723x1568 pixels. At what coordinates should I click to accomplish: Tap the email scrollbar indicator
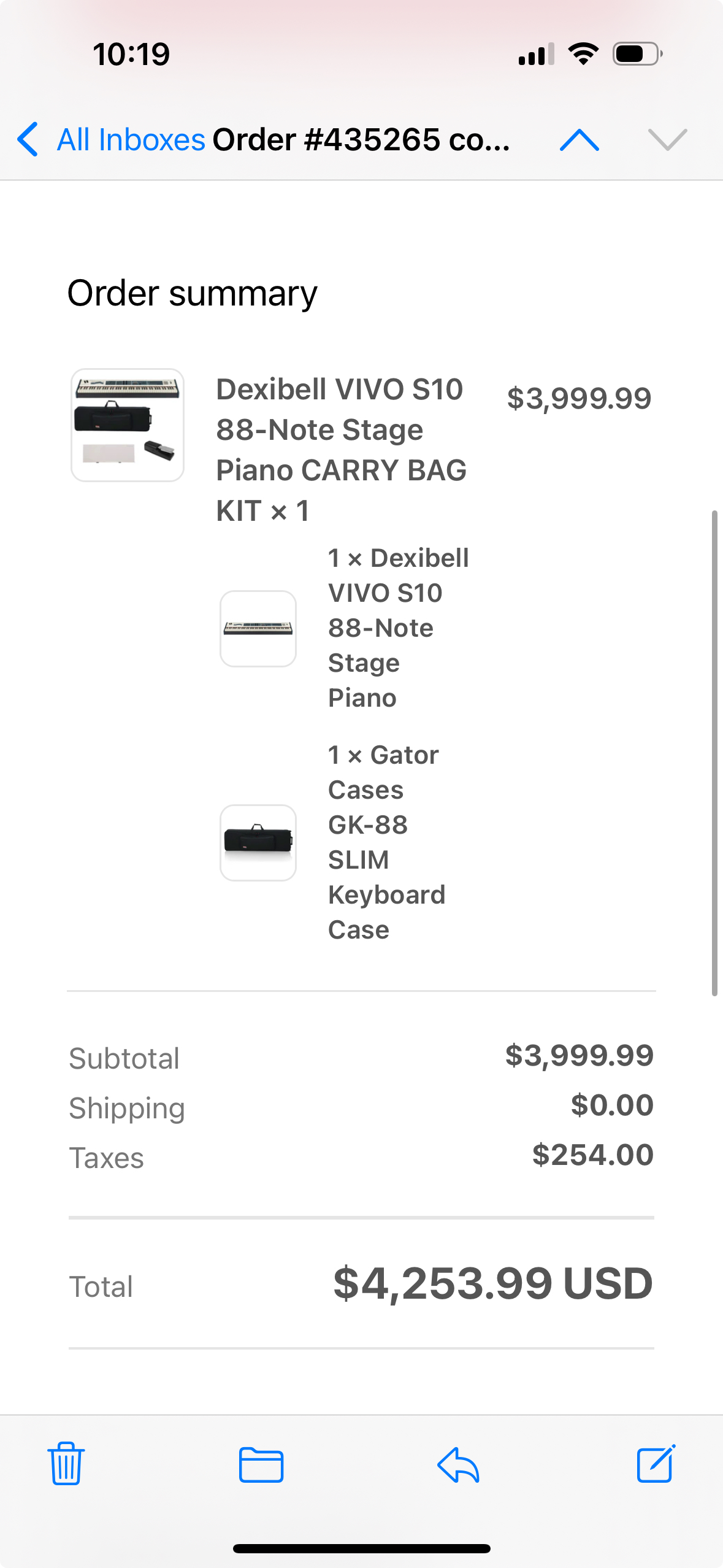(714, 753)
